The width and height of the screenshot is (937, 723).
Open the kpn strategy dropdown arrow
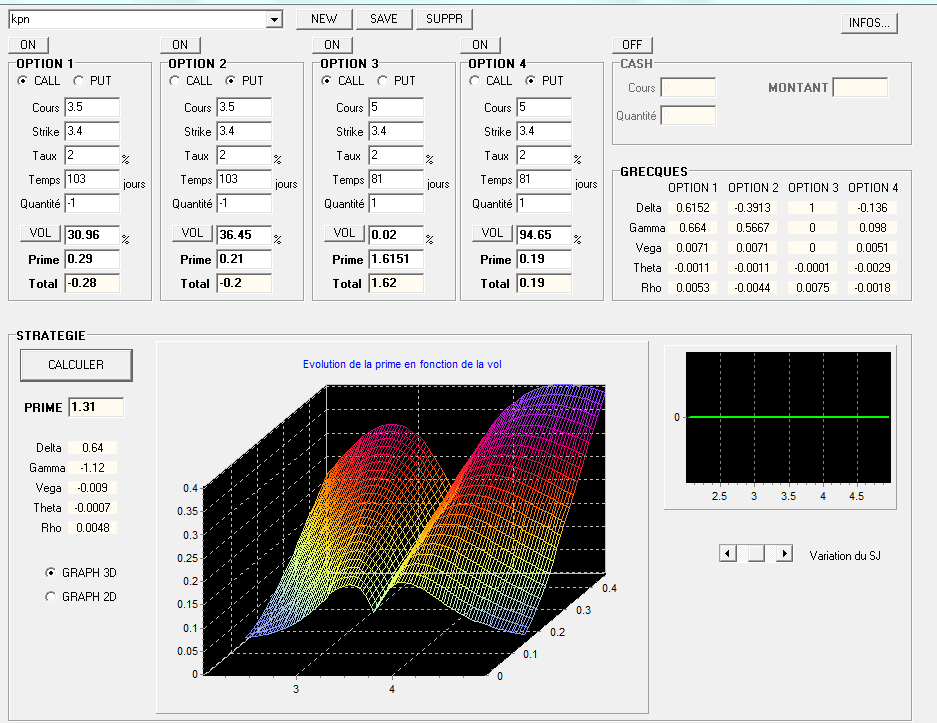274,19
